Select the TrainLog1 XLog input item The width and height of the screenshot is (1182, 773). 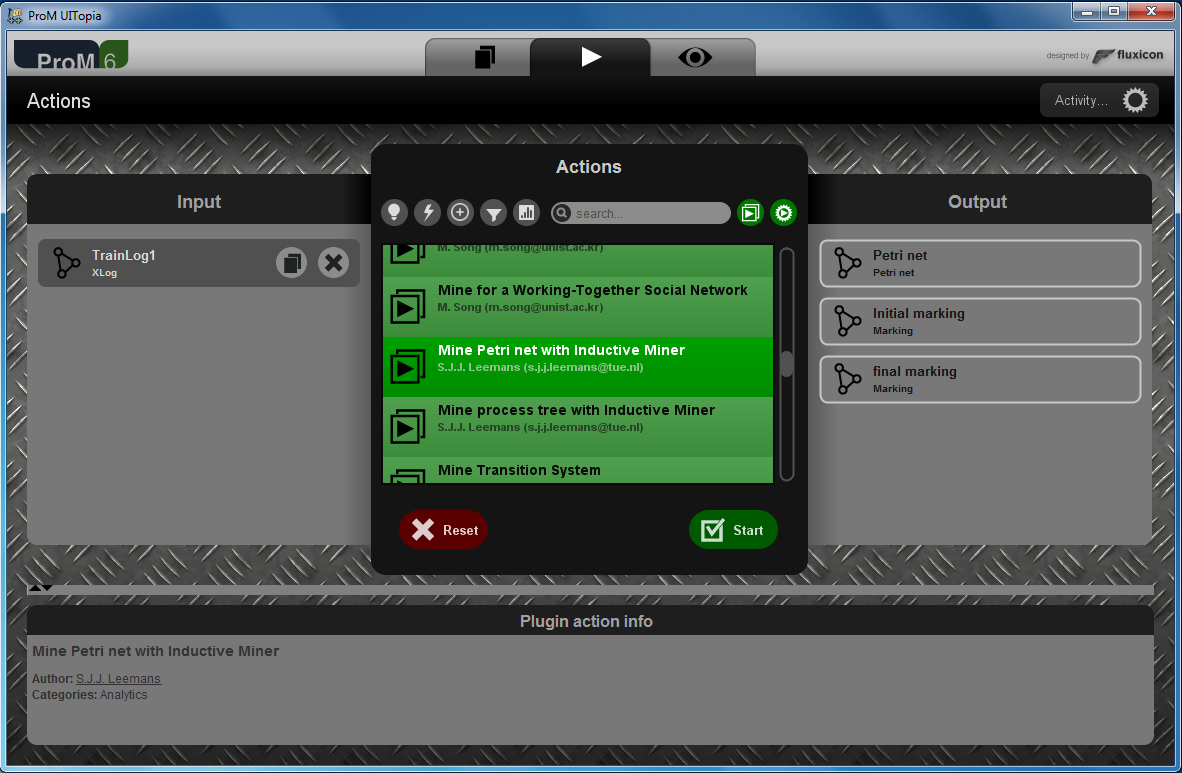198,262
